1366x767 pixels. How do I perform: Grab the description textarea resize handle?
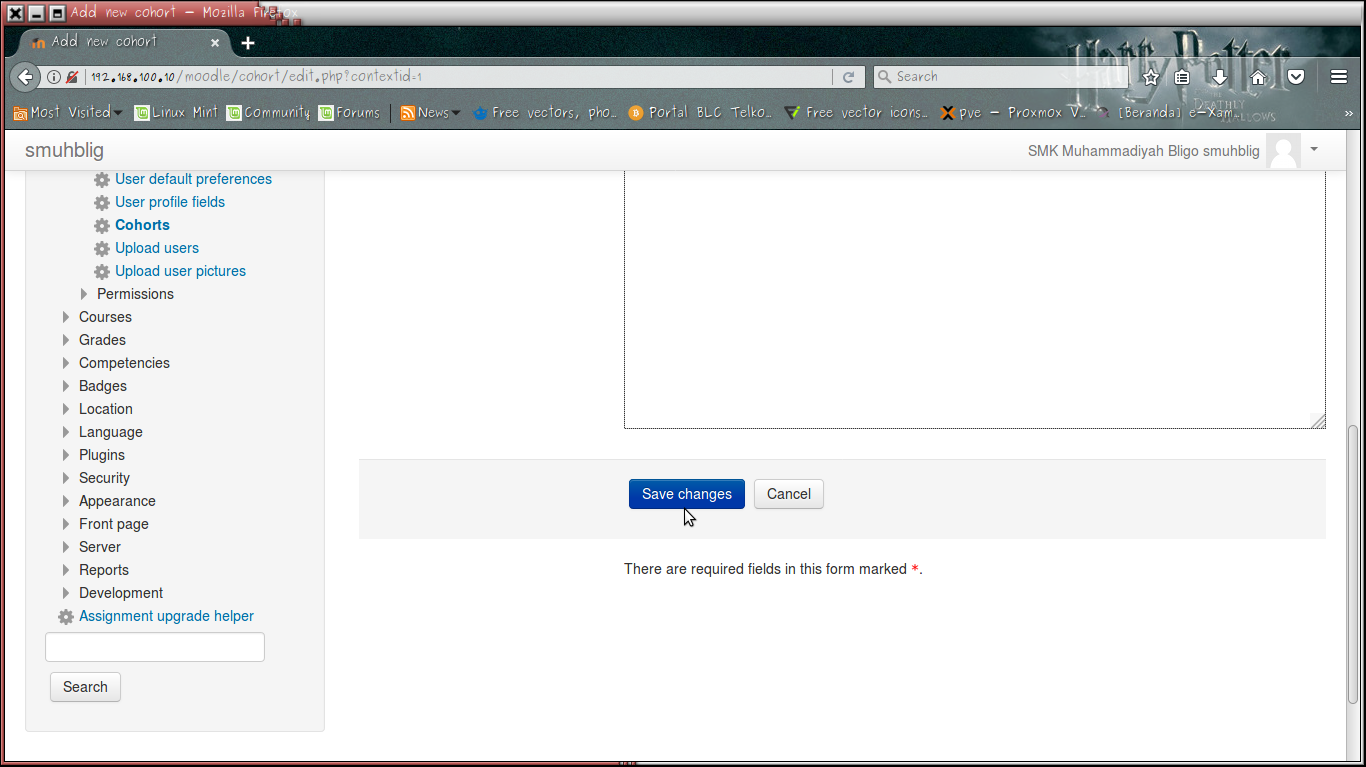pos(1318,421)
